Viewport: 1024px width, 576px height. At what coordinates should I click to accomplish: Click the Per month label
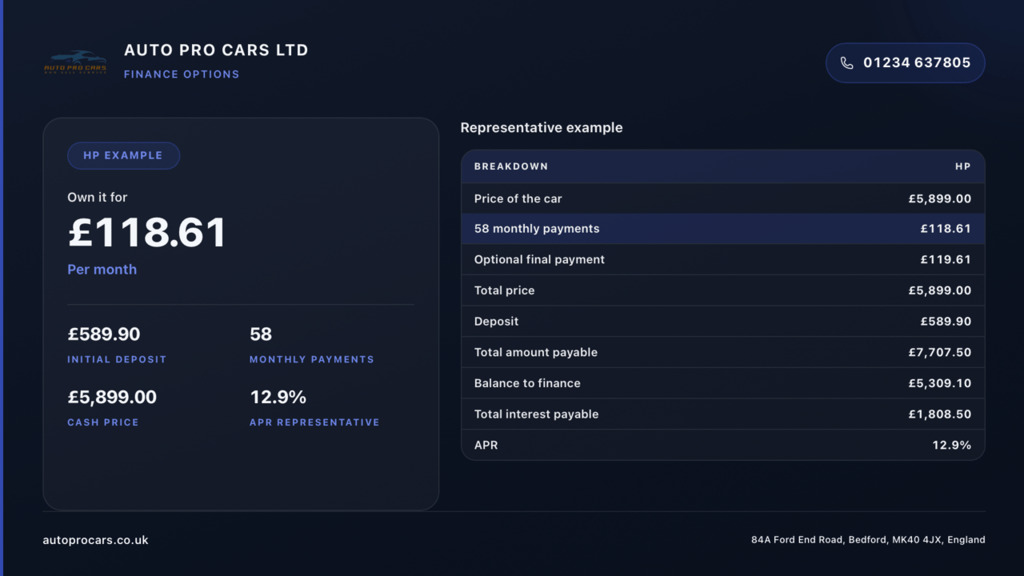[x=102, y=269]
